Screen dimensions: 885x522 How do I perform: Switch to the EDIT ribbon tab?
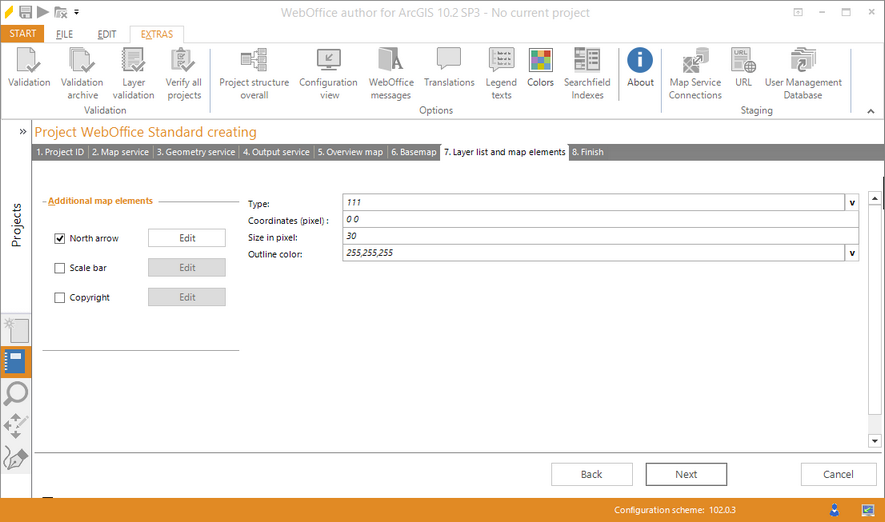point(107,34)
